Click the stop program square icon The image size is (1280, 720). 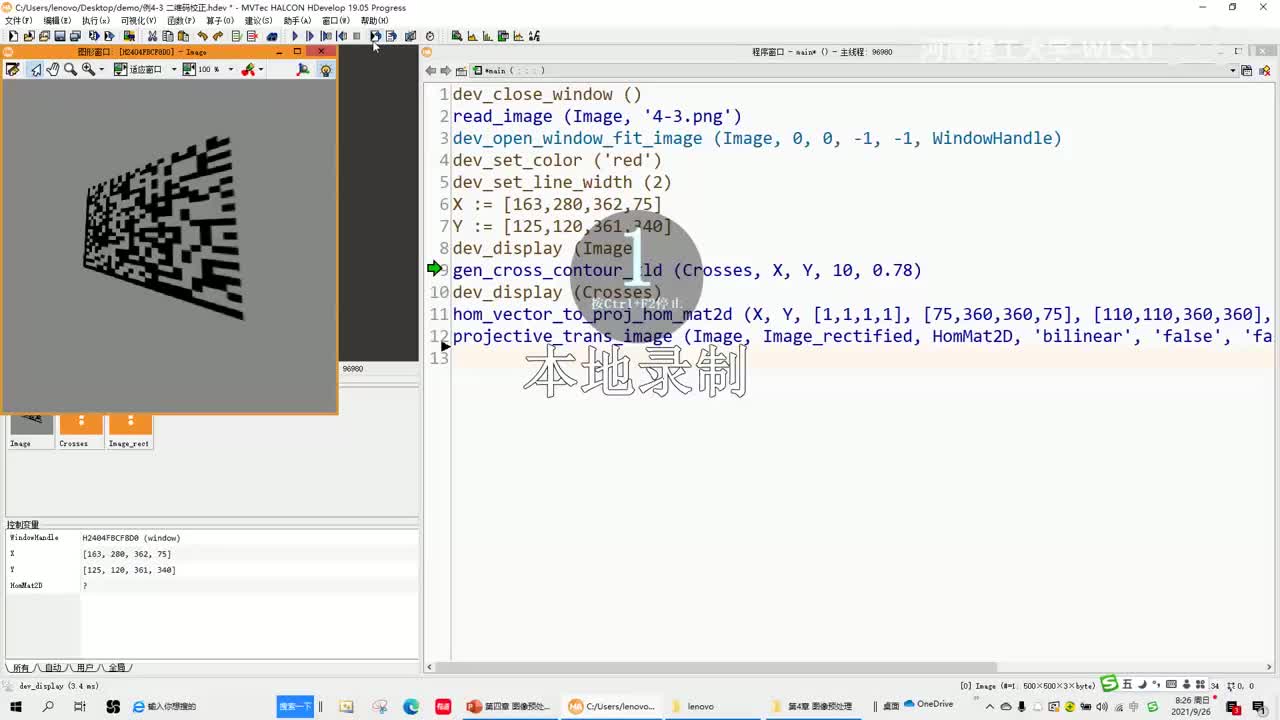357,36
